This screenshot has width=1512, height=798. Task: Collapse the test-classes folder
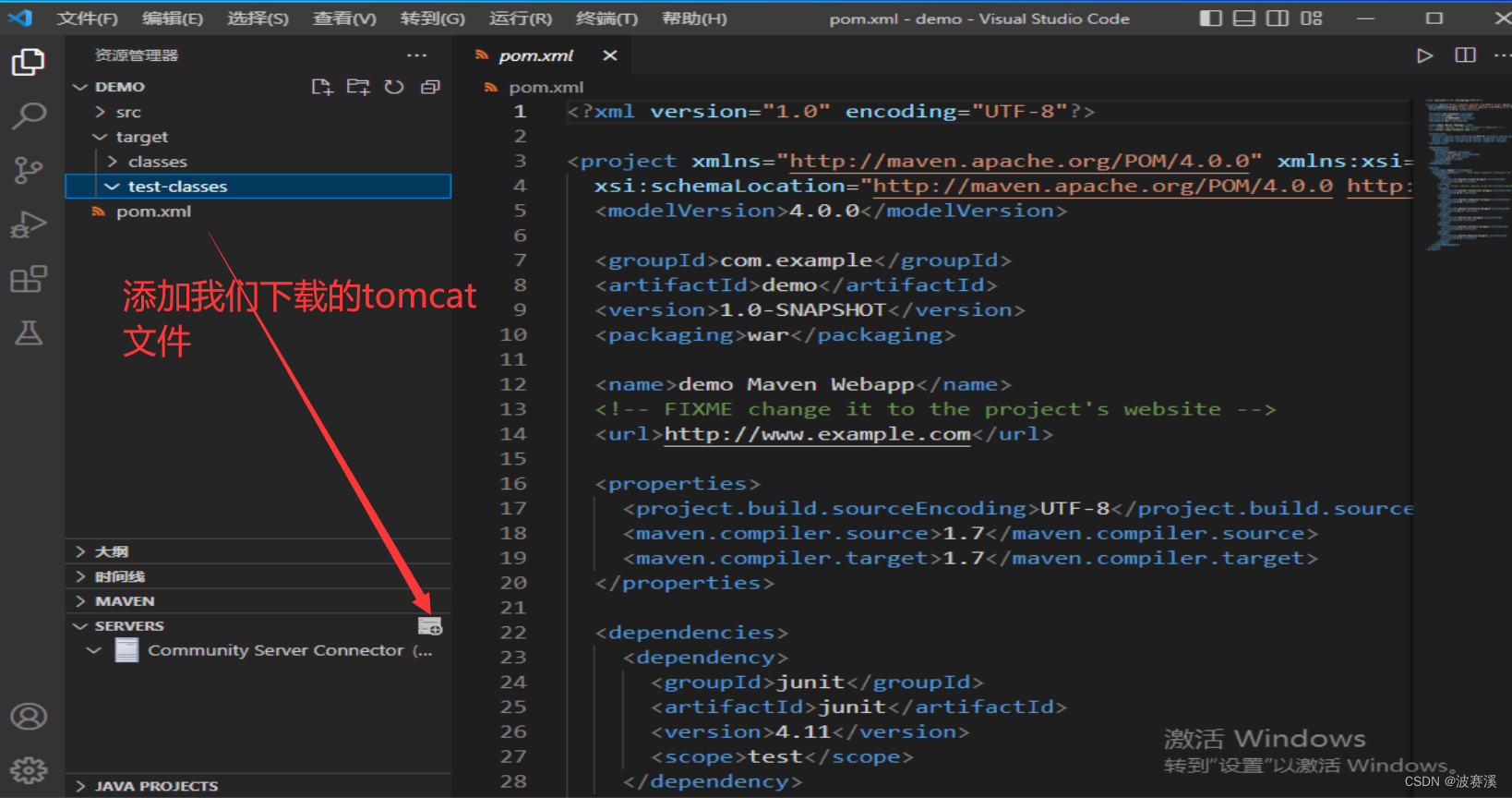pos(113,187)
